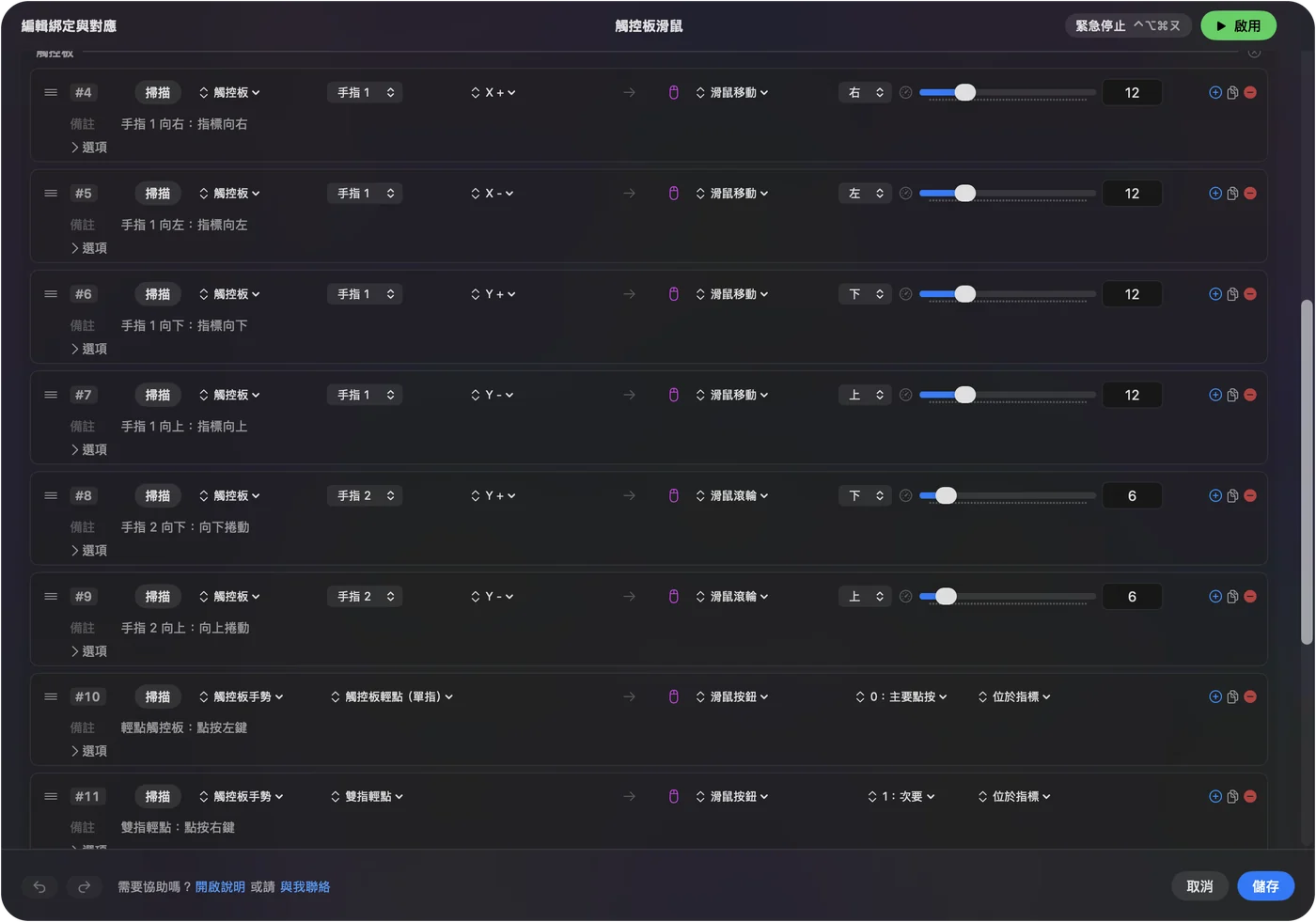1316x922 pixels.
Task: Change direction 左 in row #5
Action: pyautogui.click(x=865, y=194)
